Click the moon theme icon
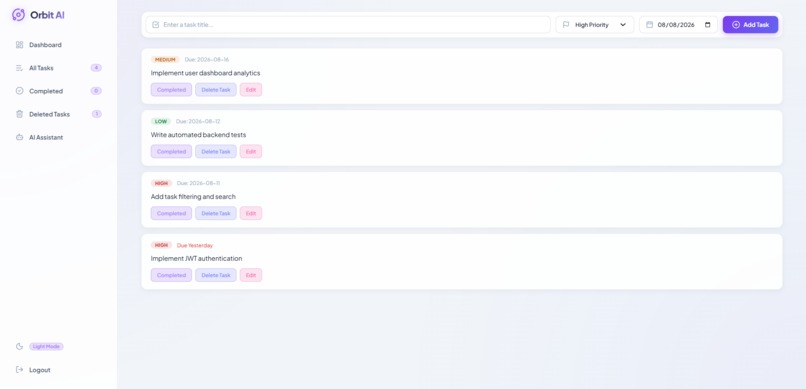 click(20, 346)
